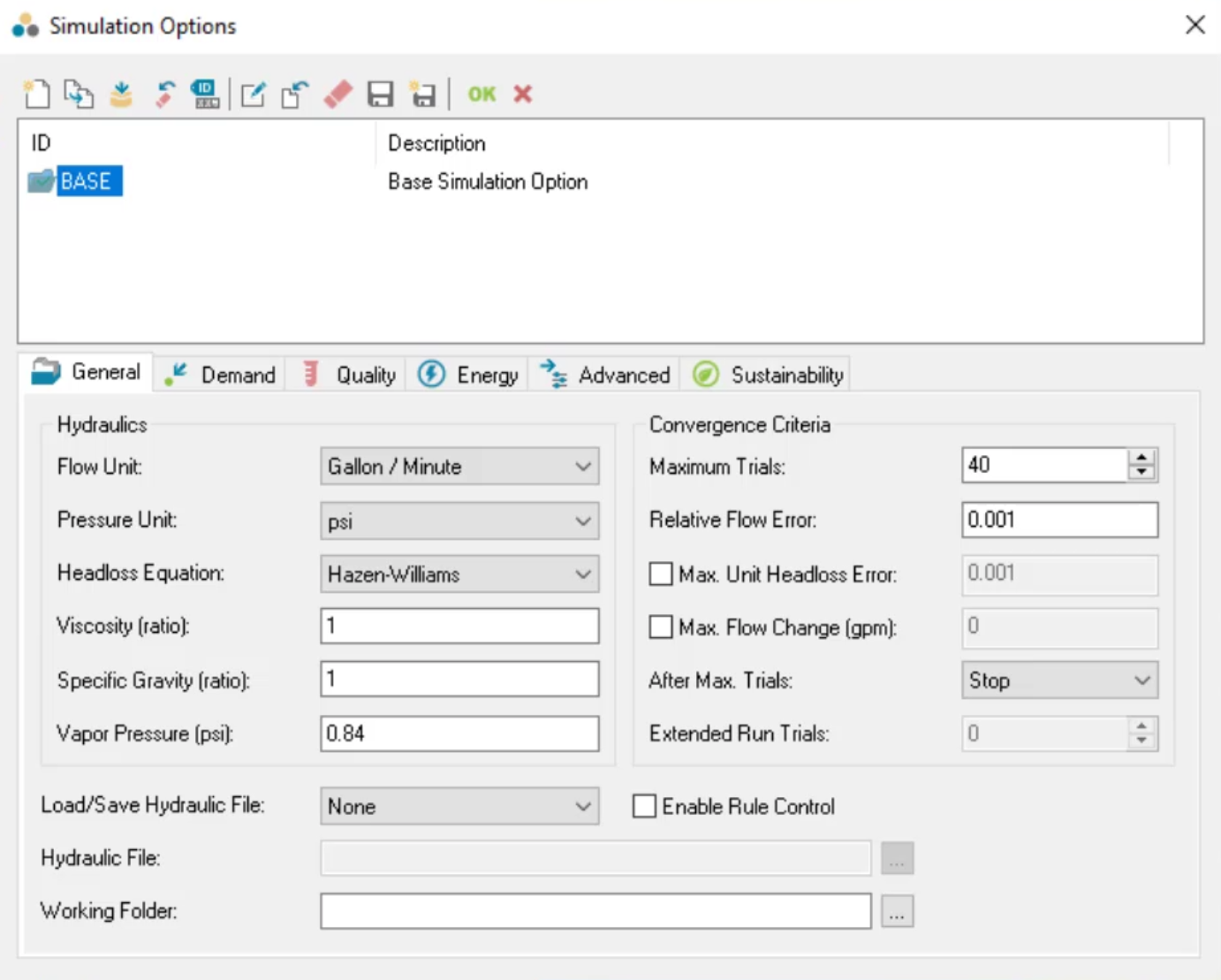Expand the Load/Save Hydraulic File dropdown

[x=459, y=806]
